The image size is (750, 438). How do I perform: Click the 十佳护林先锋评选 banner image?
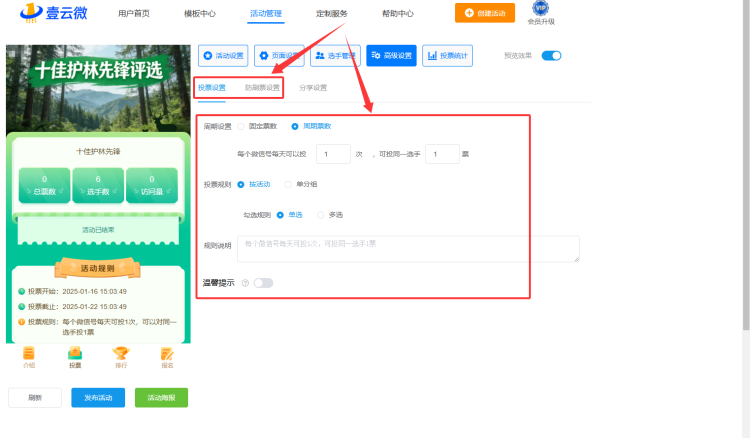[98, 88]
